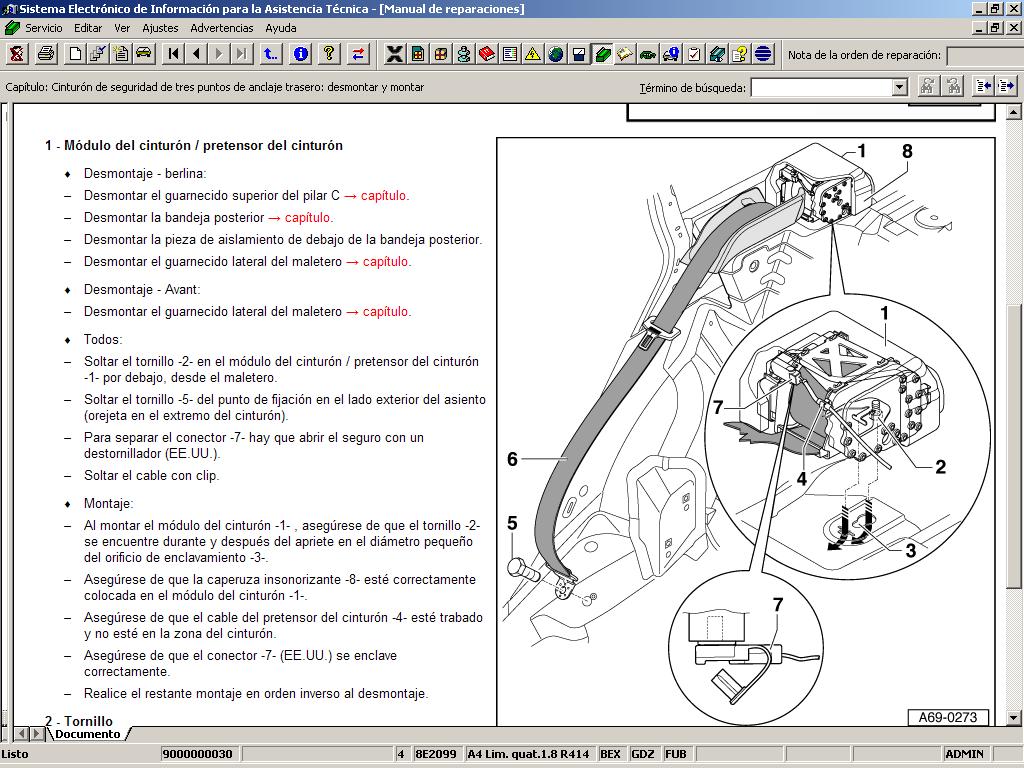Click the vertical scrollbar up arrow

pyautogui.click(x=1014, y=112)
